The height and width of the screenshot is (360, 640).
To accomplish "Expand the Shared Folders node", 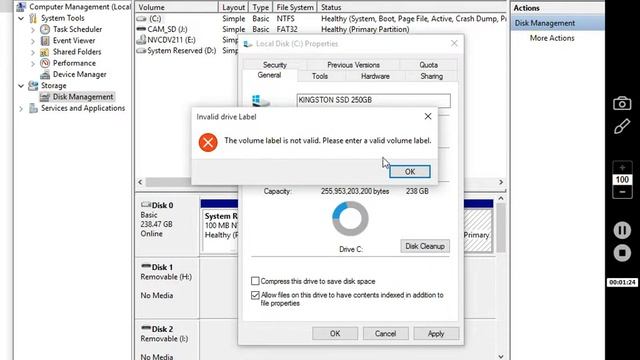I will [x=33, y=52].
